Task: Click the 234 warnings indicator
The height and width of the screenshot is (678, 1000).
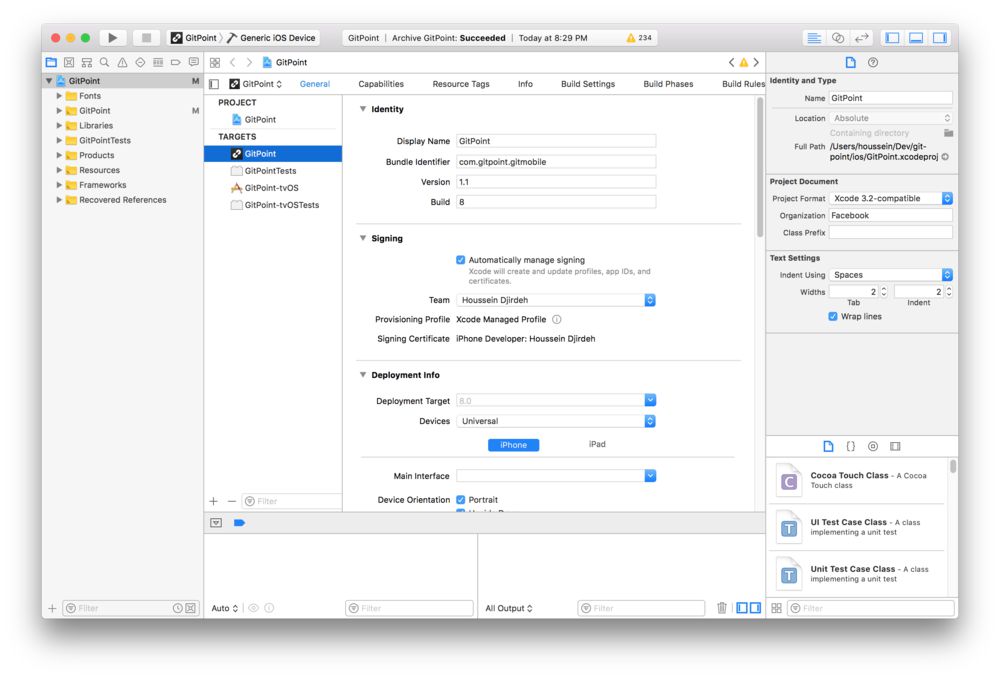Action: [x=639, y=38]
